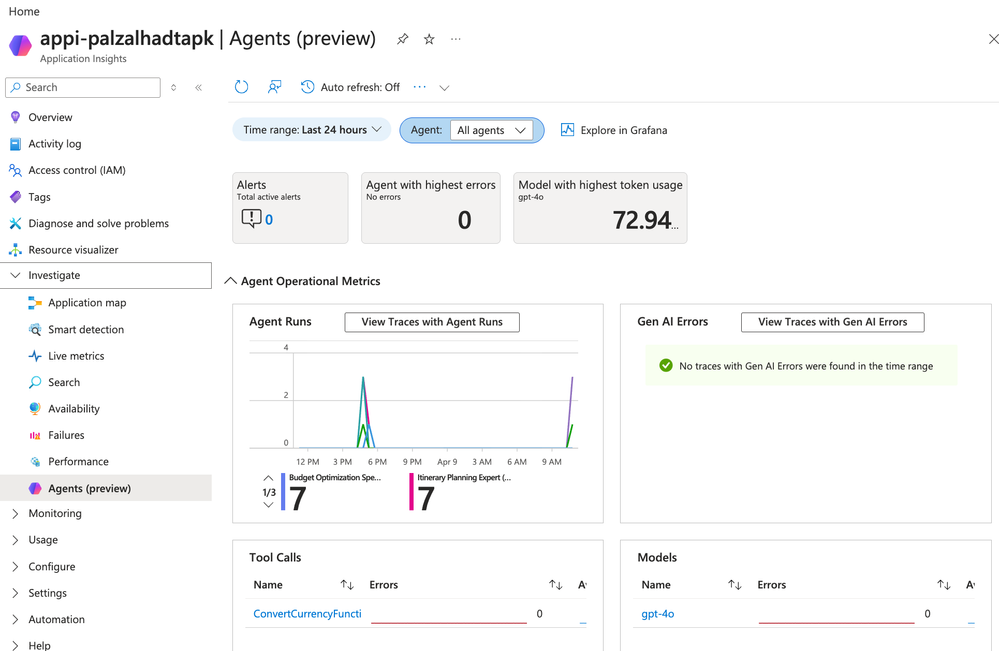
Task: Click the green success check icon
Action: 666,366
